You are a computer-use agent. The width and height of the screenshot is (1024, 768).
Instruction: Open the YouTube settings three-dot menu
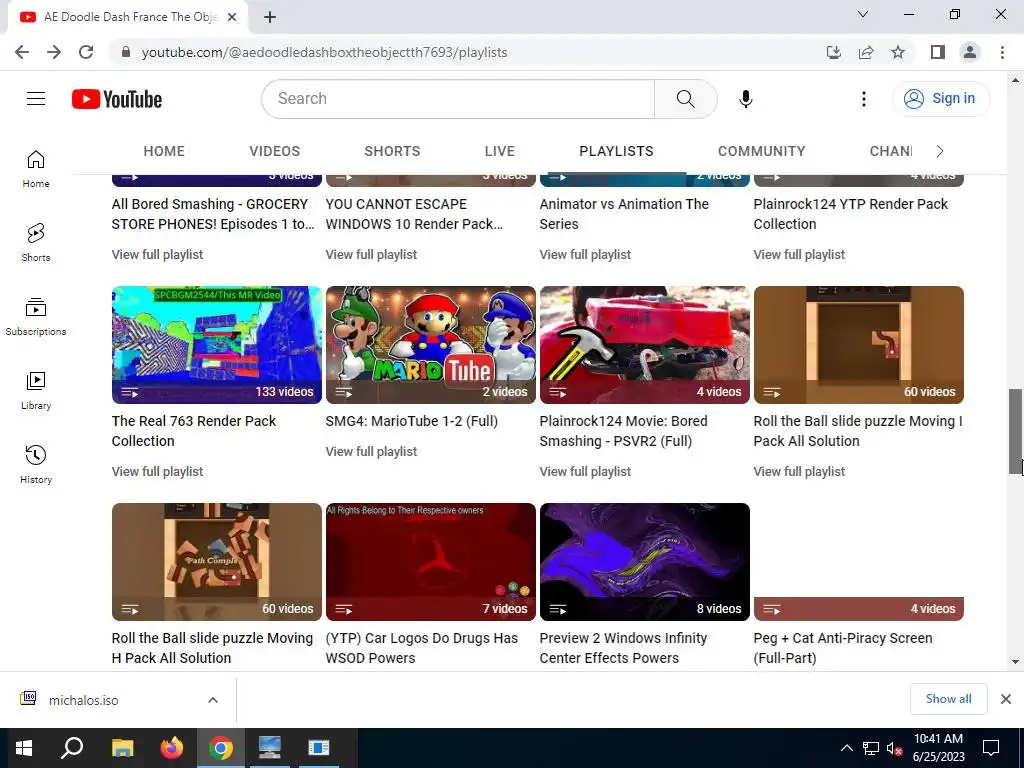[863, 99]
